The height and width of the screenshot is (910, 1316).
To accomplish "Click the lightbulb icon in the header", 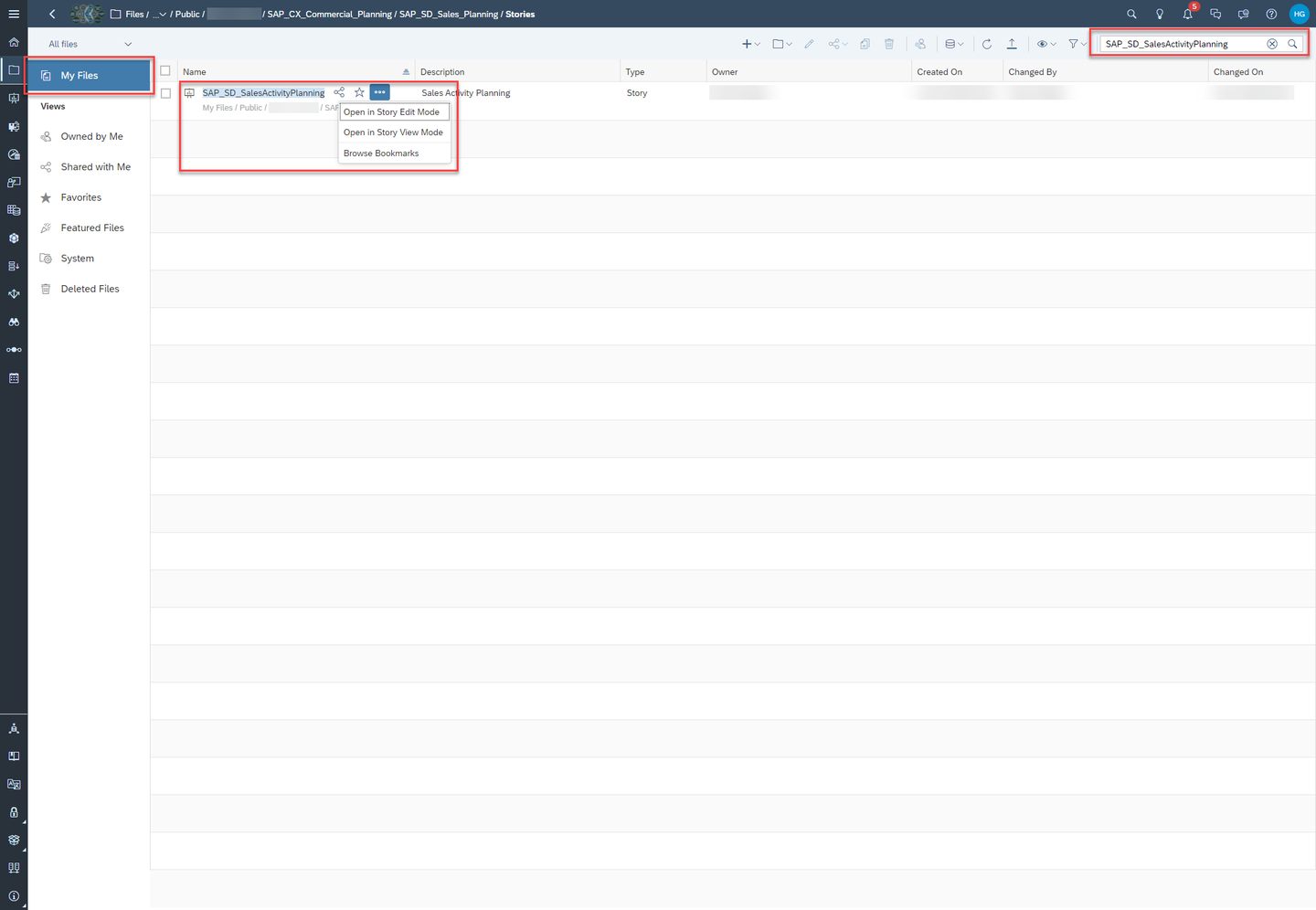I will (x=1160, y=14).
